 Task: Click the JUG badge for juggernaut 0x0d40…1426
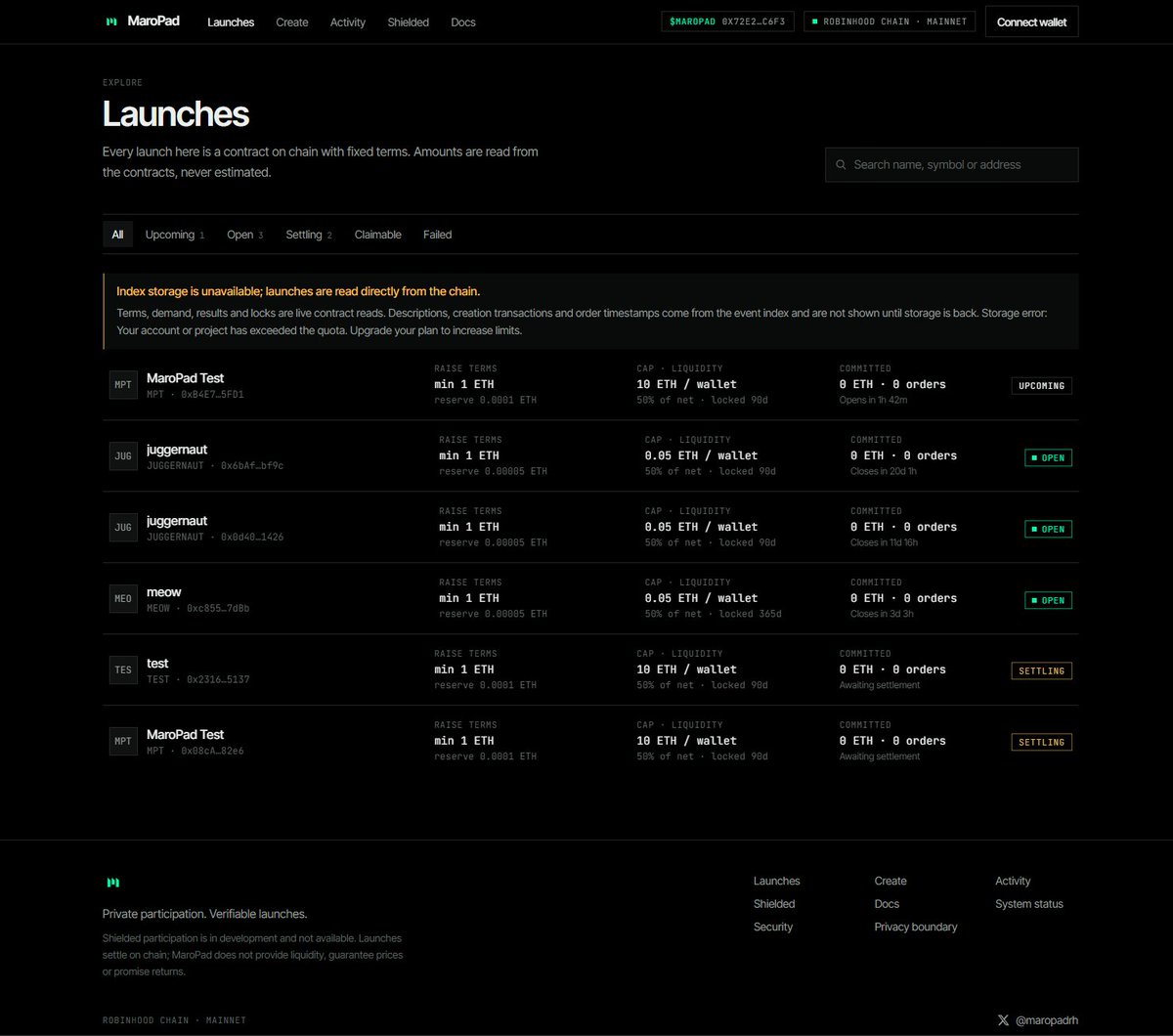pyautogui.click(x=123, y=528)
